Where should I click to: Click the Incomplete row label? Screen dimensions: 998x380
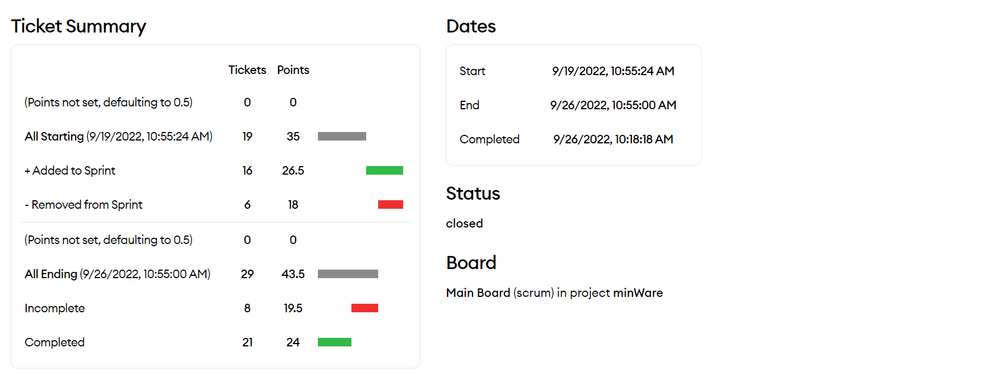[x=55, y=308]
